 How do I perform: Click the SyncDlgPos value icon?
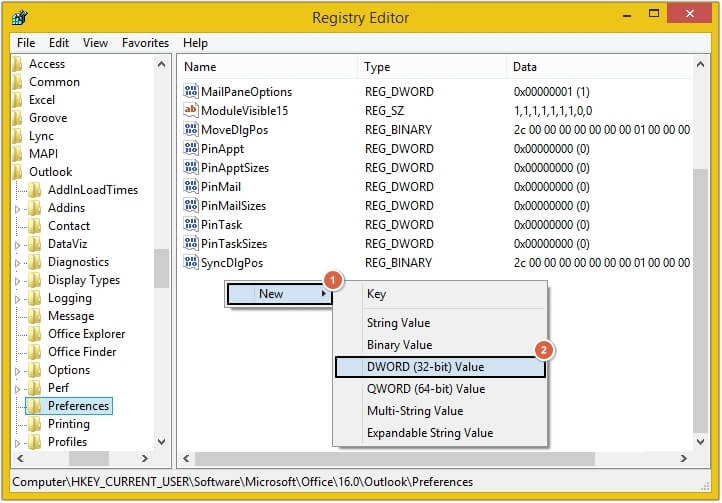[191, 262]
